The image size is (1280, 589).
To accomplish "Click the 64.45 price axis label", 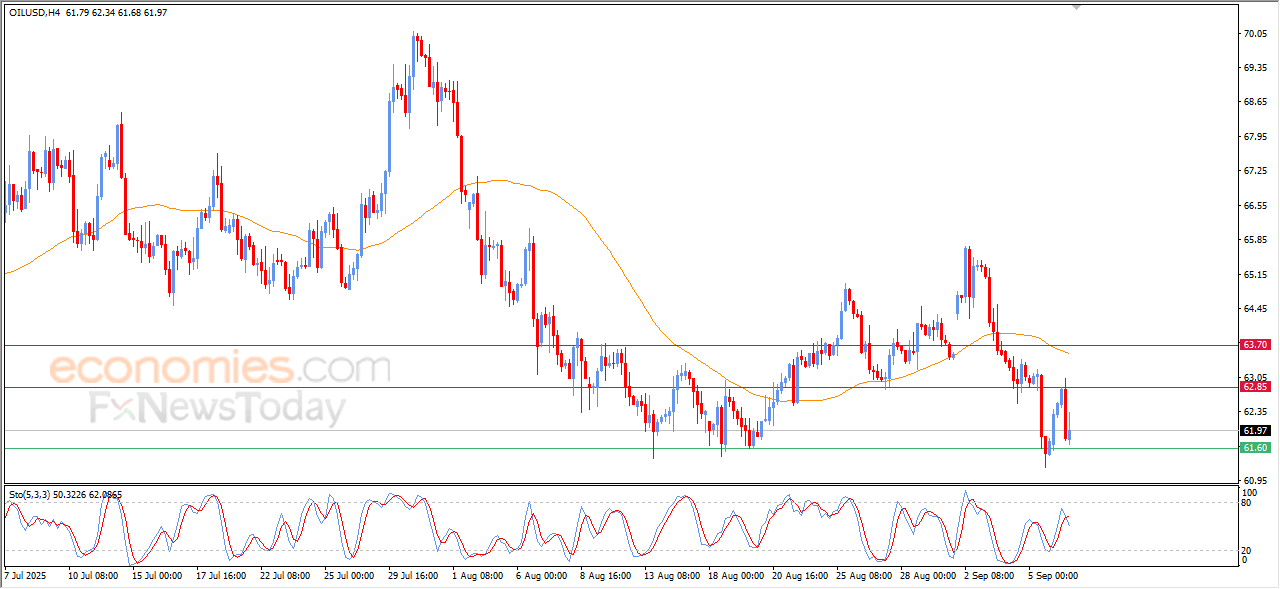I will (1257, 309).
